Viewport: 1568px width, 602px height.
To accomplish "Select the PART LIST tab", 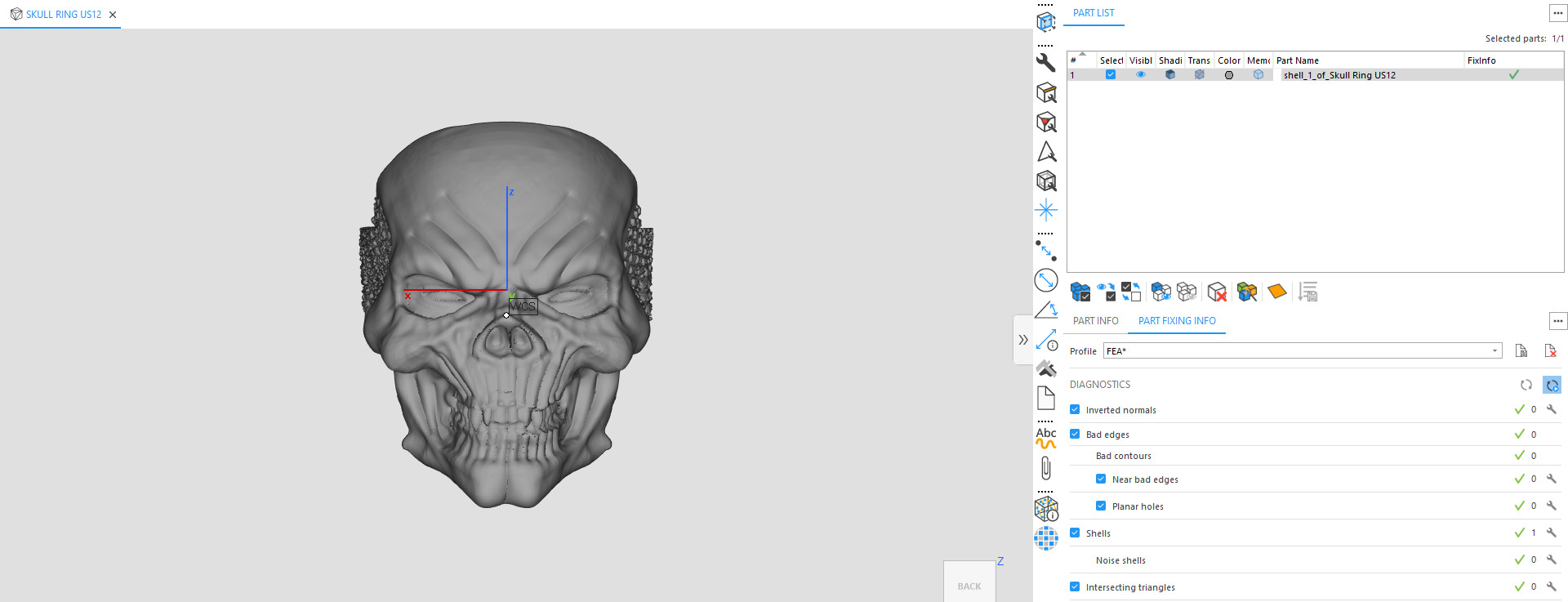I will (1094, 13).
